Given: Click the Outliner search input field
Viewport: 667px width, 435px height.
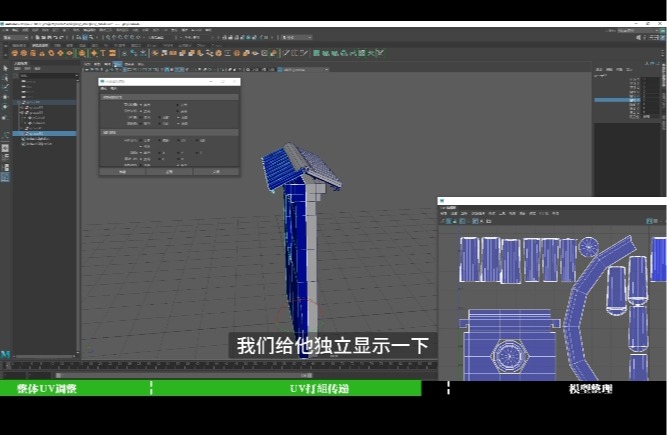Looking at the screenshot, I should point(48,76).
